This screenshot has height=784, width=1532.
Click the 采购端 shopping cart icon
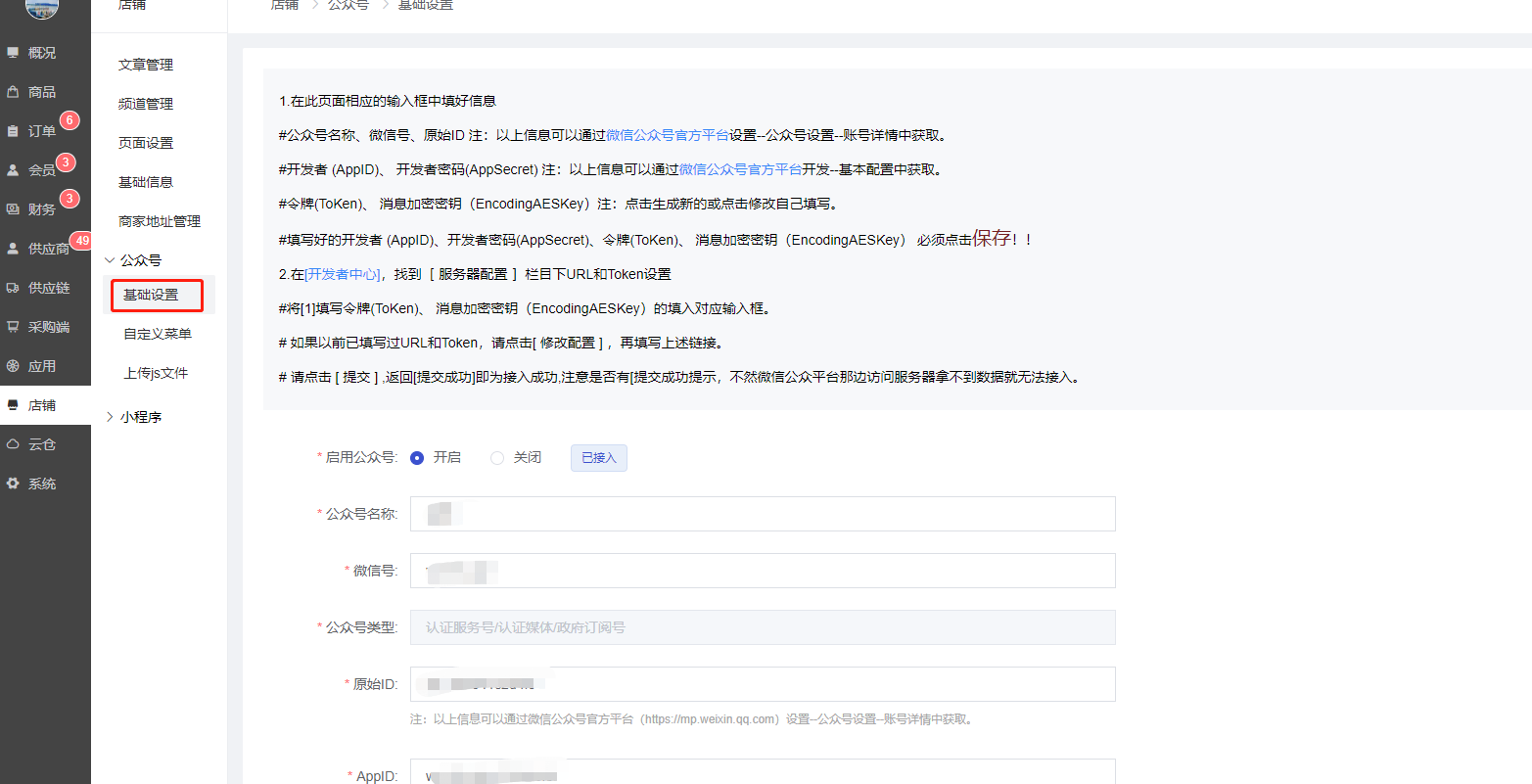13,327
